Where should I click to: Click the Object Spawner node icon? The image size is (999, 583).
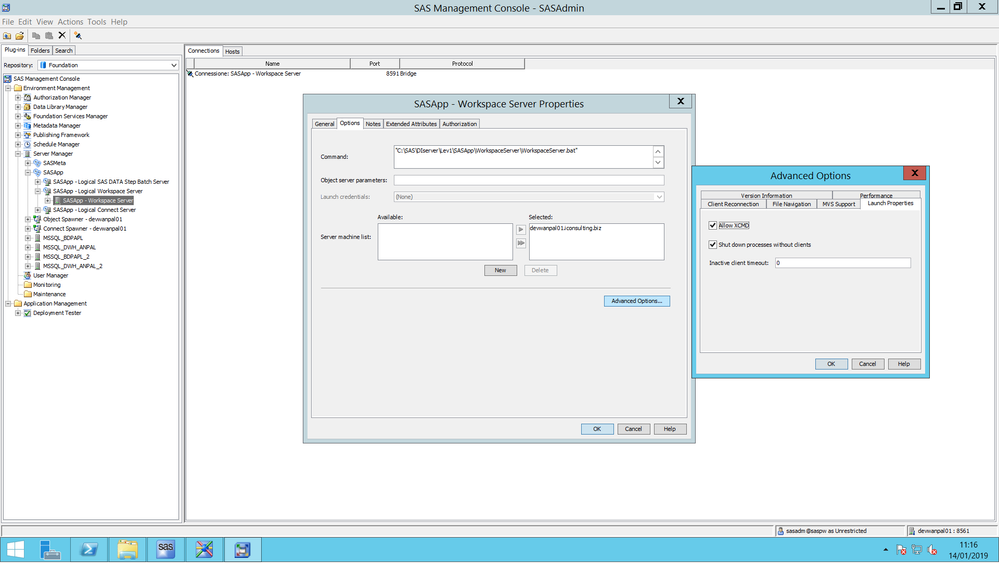[x=37, y=219]
